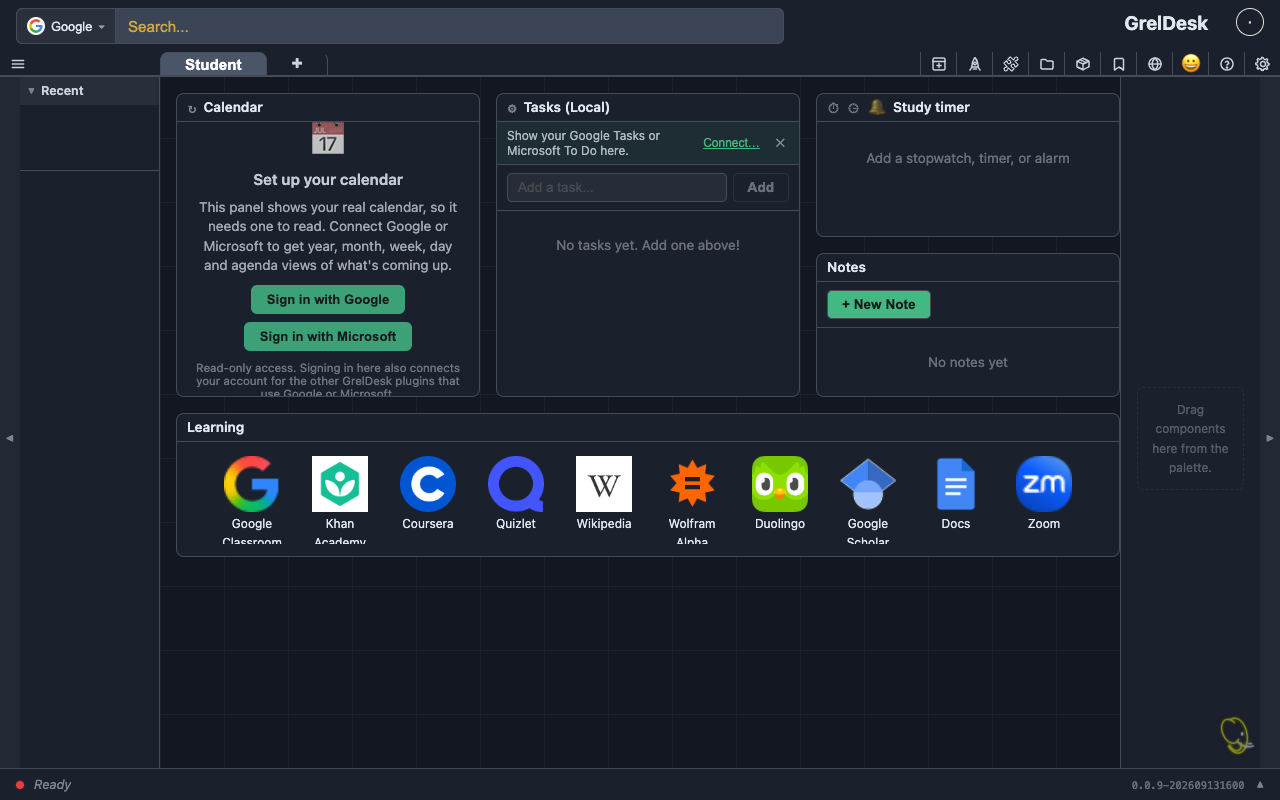Collapse the right palette arrow
The width and height of the screenshot is (1280, 800).
tap(1271, 438)
